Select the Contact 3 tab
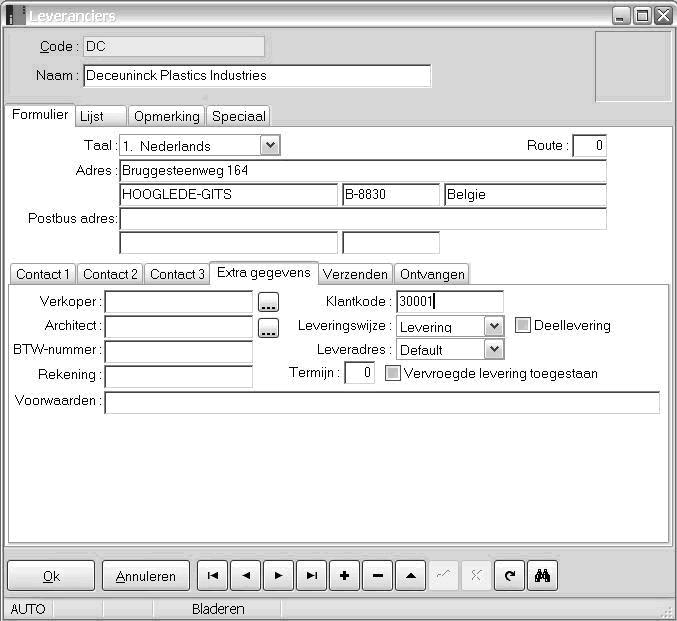 177,274
